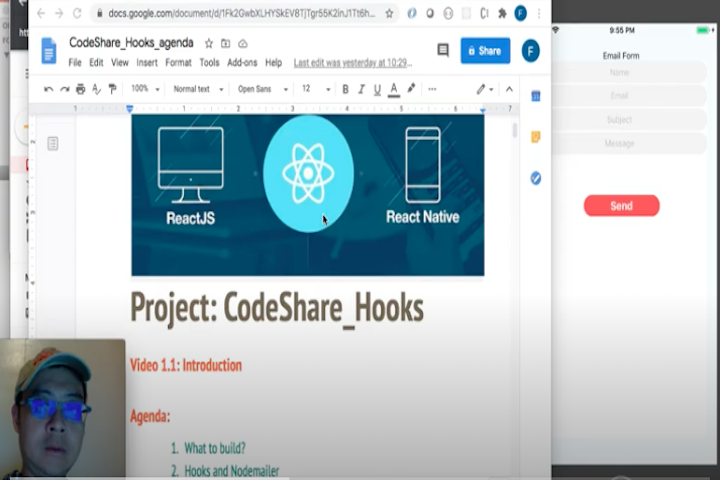
Task: Open the Tools menu
Action: [209, 62]
